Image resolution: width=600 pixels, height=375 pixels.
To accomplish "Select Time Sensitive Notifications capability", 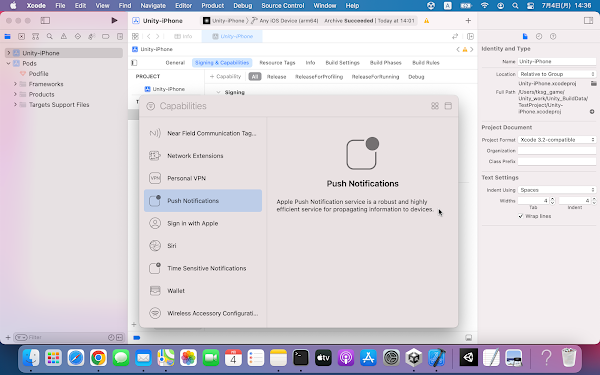I will pyautogui.click(x=203, y=268).
